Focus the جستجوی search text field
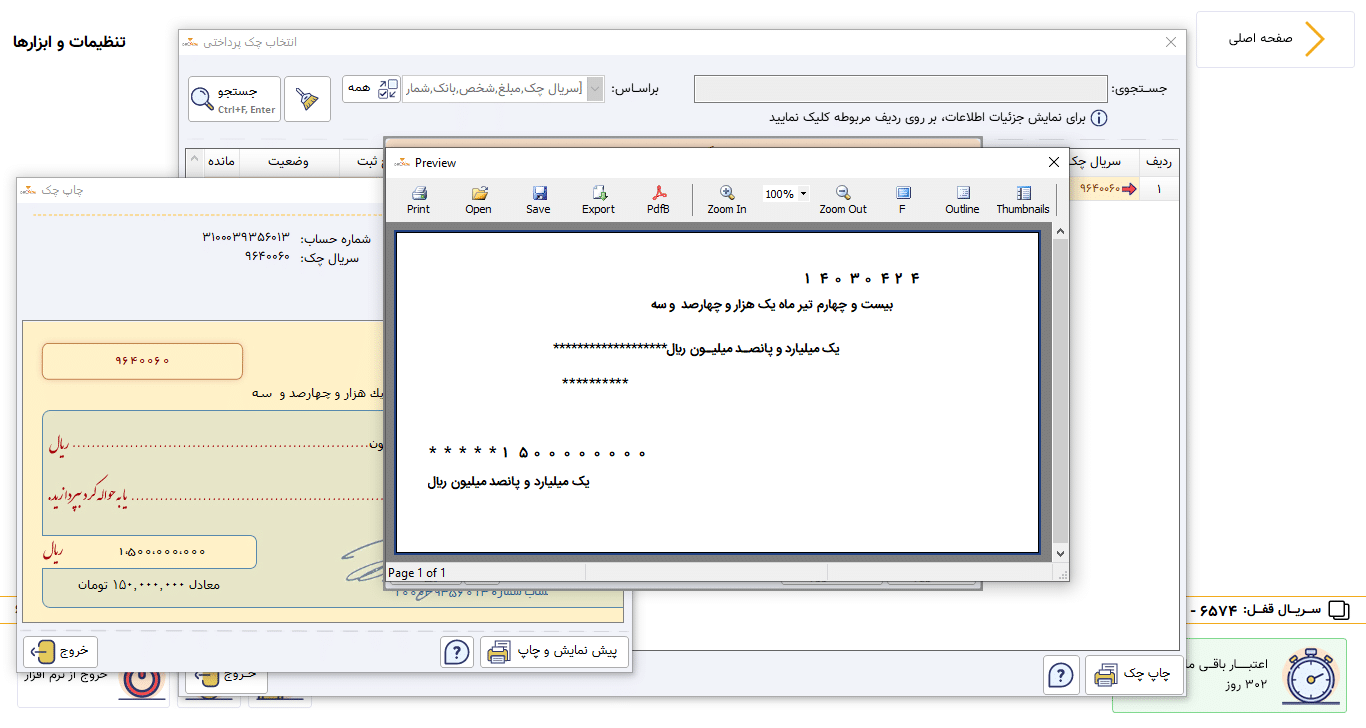The width and height of the screenshot is (1366, 728). pos(900,89)
